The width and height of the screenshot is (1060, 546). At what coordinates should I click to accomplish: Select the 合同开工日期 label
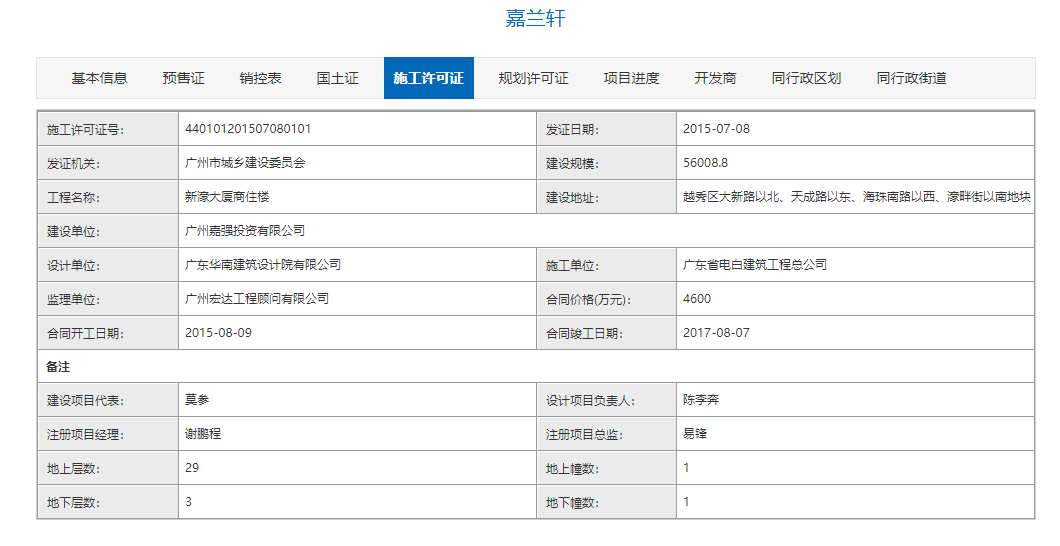tap(85, 333)
